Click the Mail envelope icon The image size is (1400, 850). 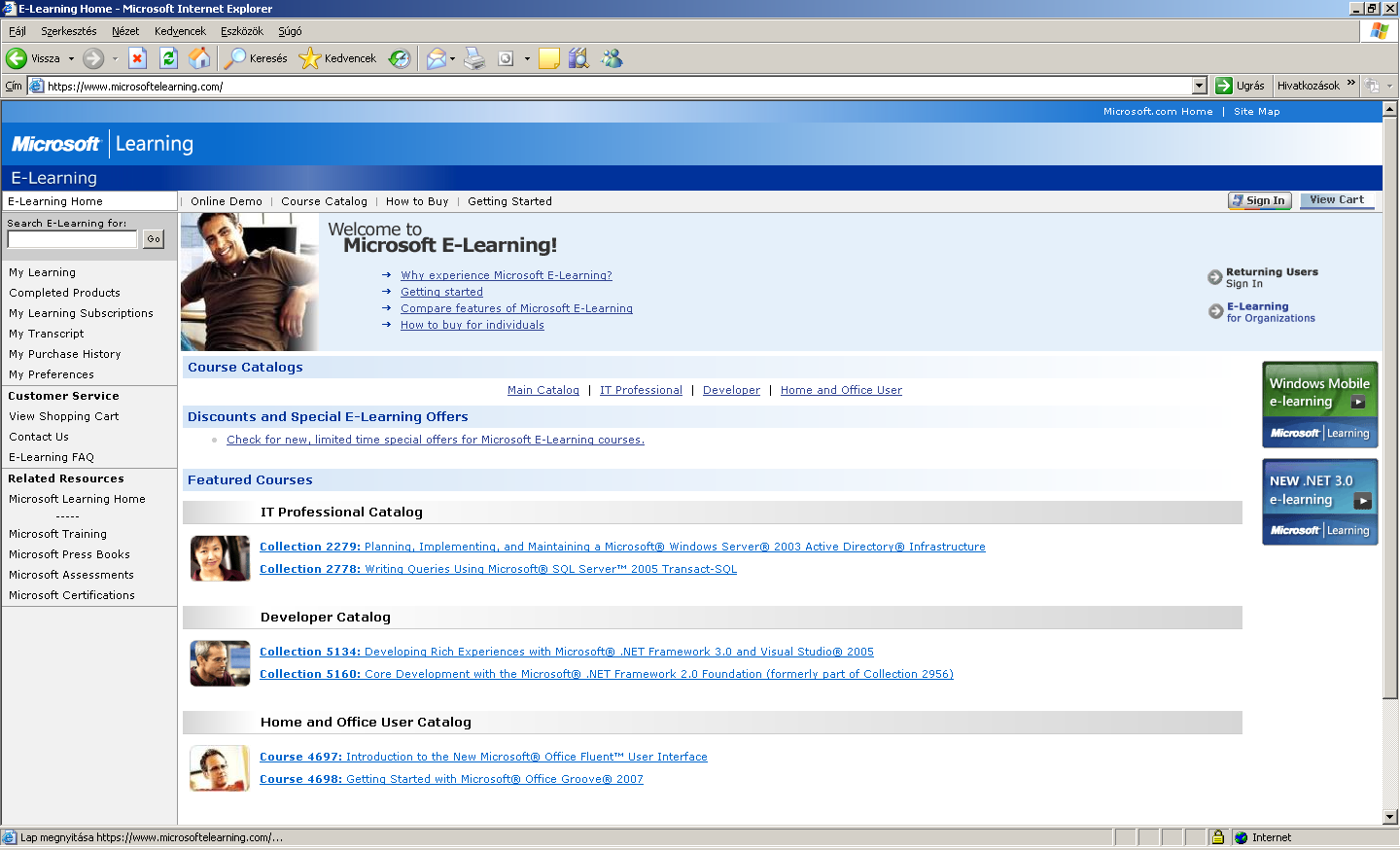tap(437, 58)
